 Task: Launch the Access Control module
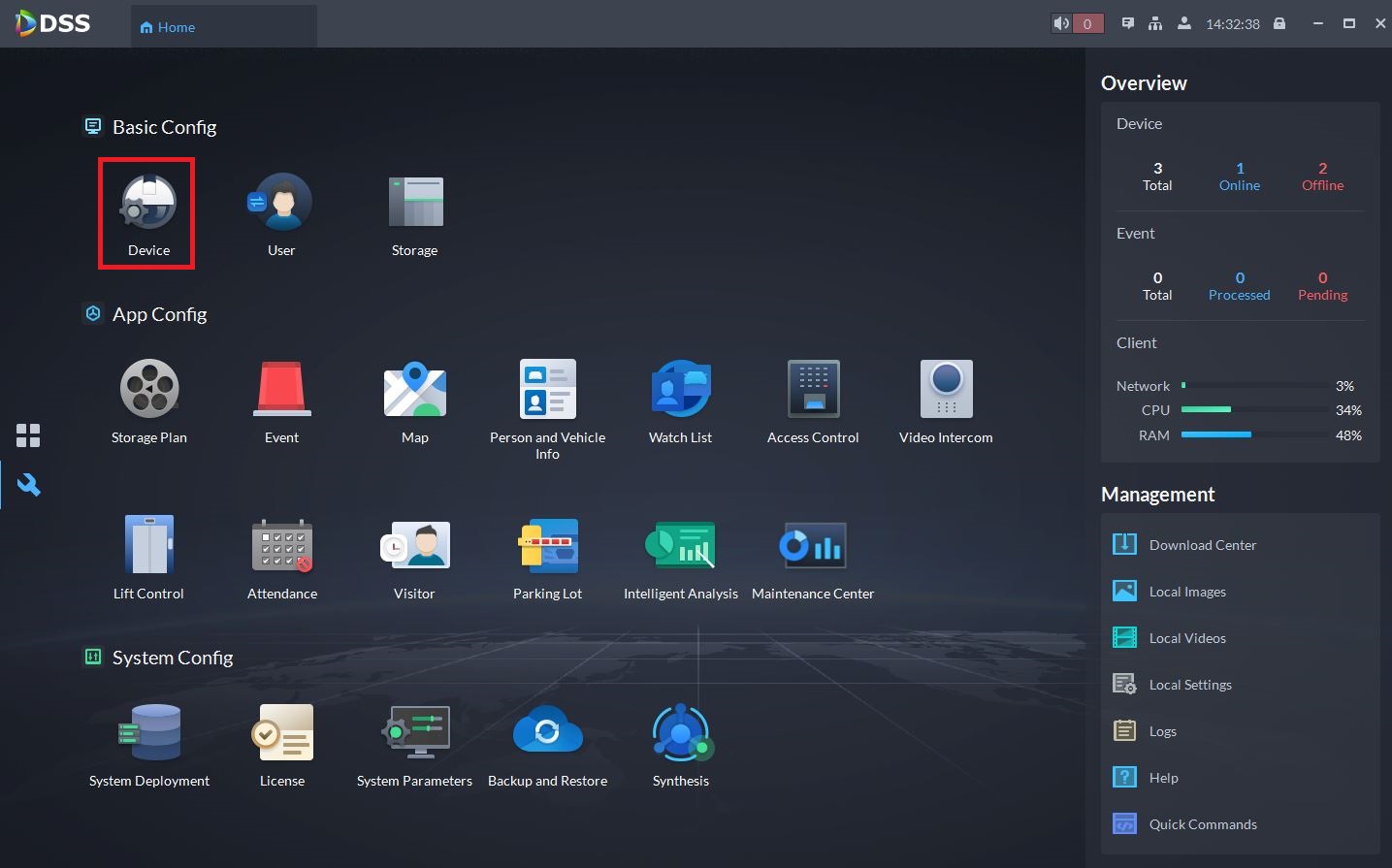pos(813,402)
